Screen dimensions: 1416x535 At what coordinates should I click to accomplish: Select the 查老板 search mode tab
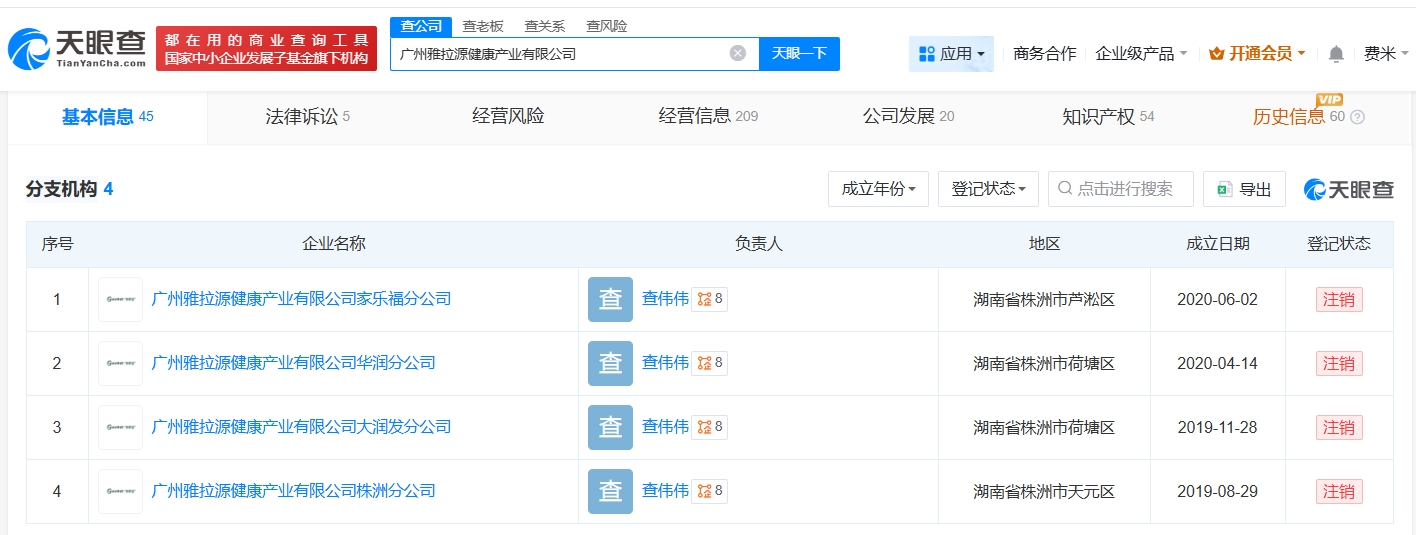483,26
